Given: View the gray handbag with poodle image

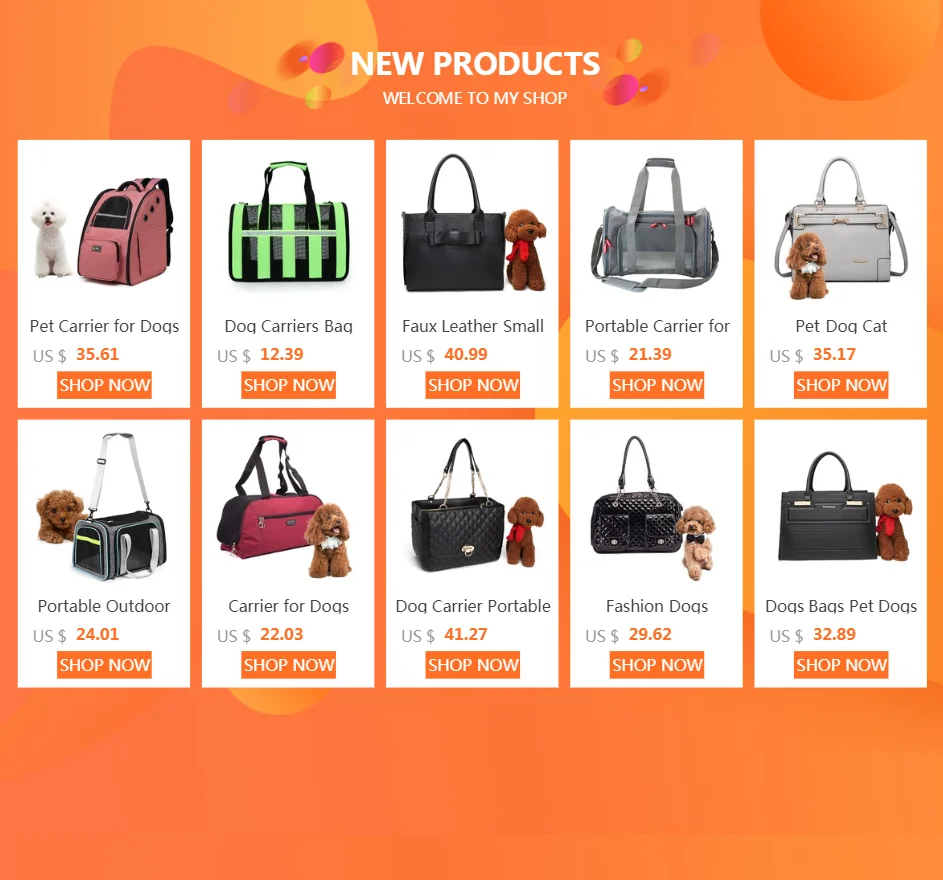Looking at the screenshot, I should coord(841,227).
